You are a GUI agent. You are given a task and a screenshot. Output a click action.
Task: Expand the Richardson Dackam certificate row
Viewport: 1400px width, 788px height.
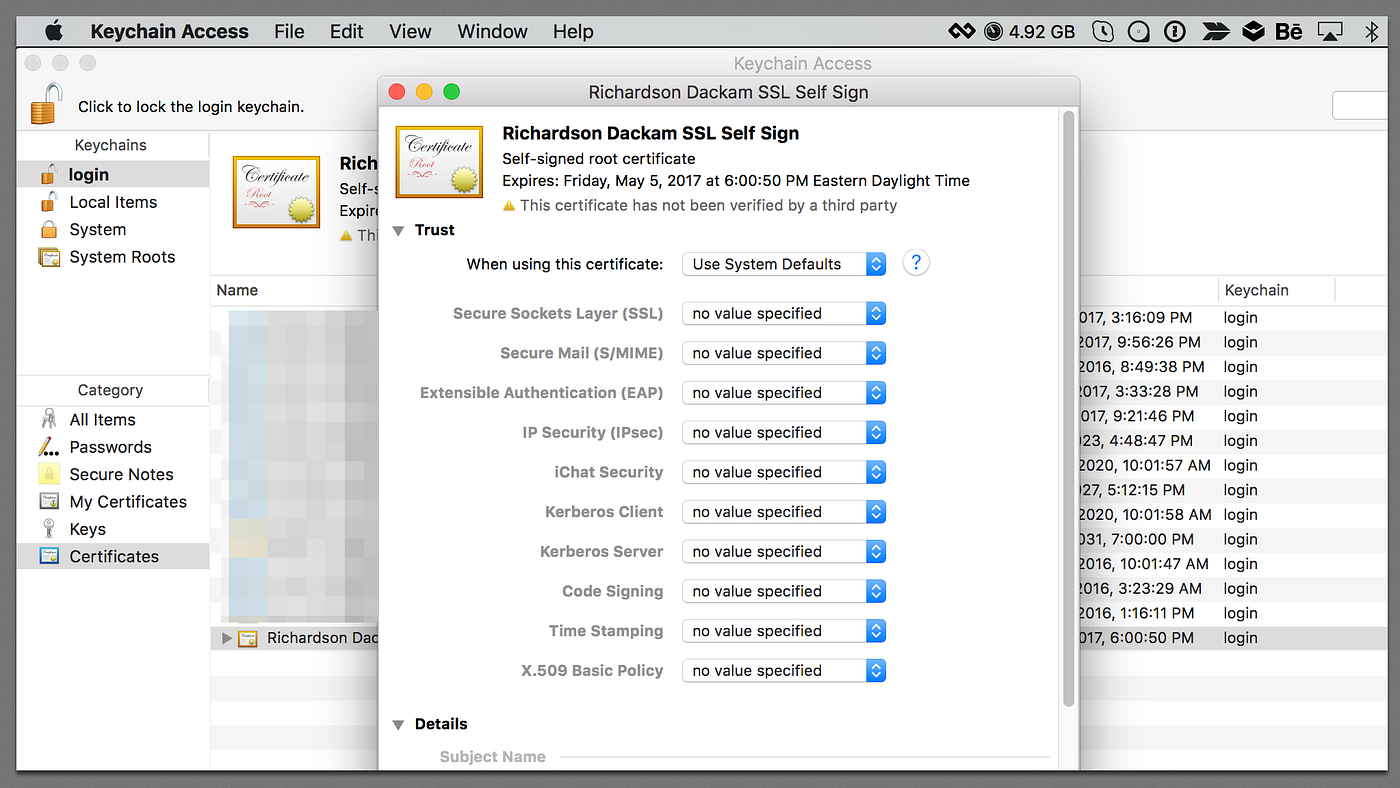point(227,638)
